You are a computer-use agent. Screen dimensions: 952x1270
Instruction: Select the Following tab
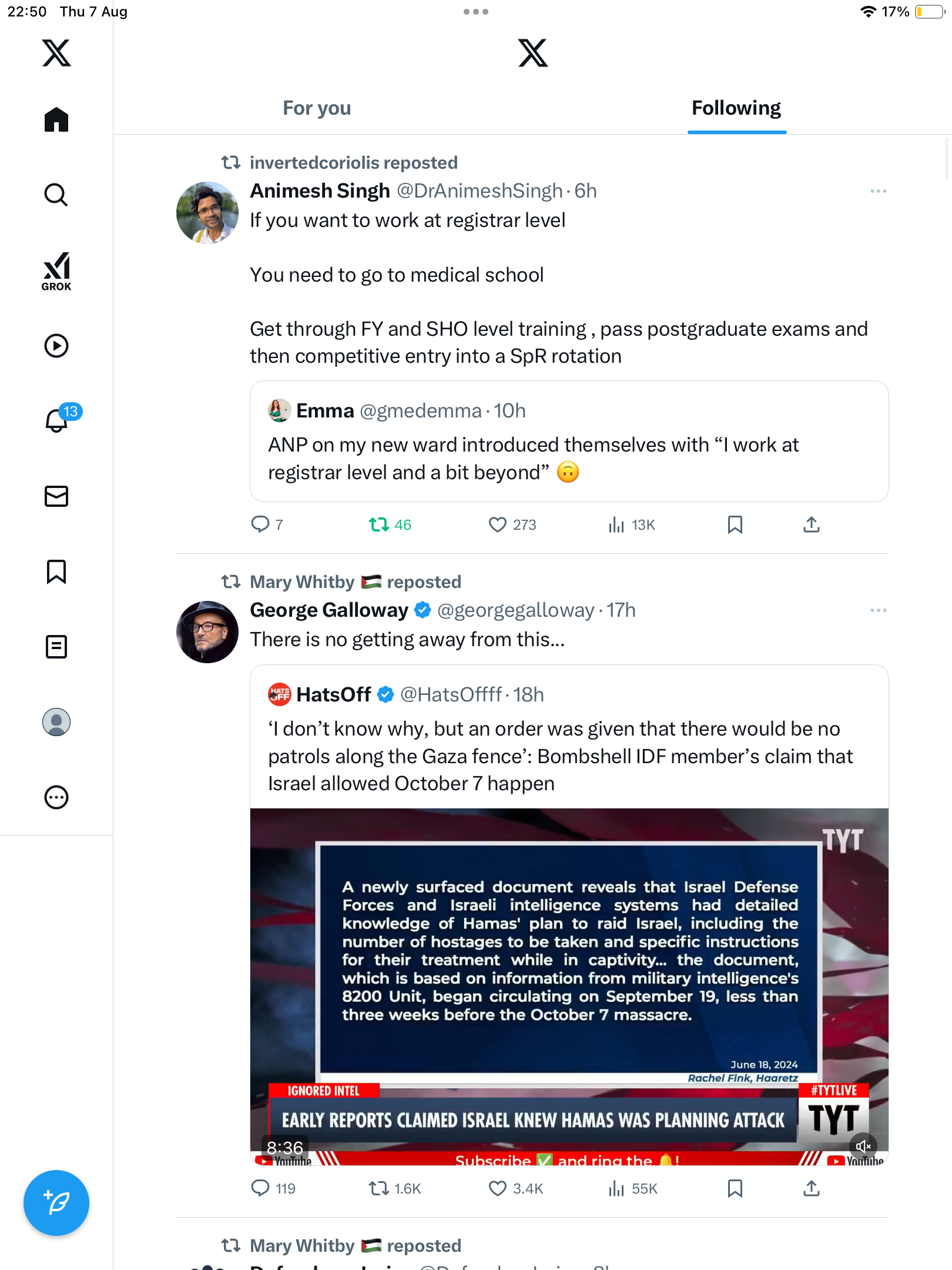(x=736, y=108)
